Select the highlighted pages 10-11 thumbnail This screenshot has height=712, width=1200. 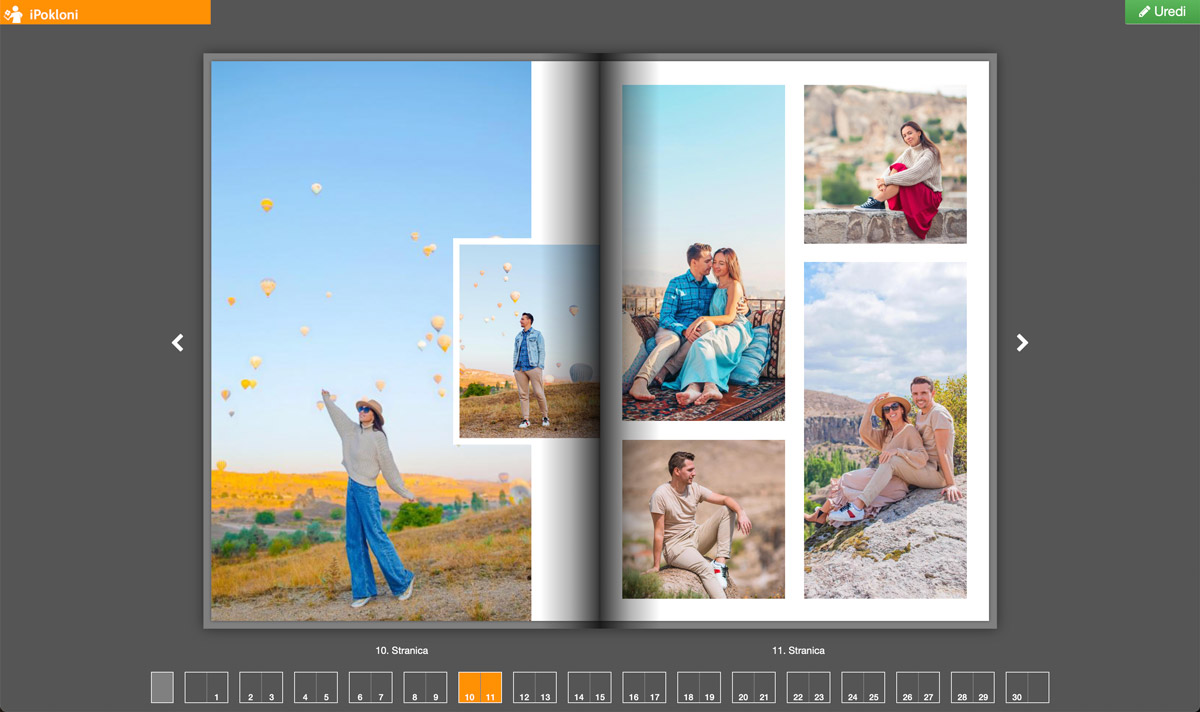[x=480, y=687]
